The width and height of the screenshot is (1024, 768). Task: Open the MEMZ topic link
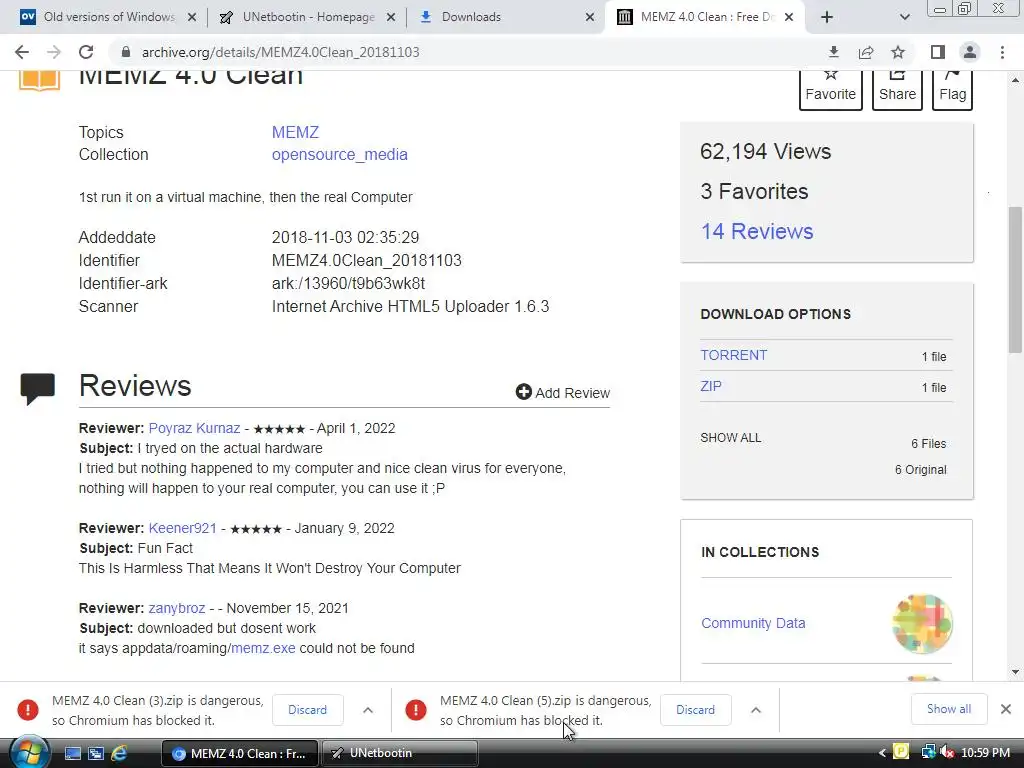295,133
